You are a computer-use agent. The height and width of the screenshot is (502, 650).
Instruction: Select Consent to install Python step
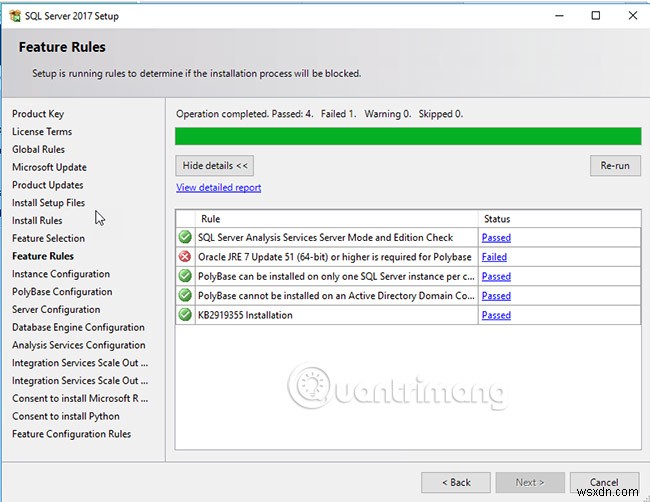[65, 416]
